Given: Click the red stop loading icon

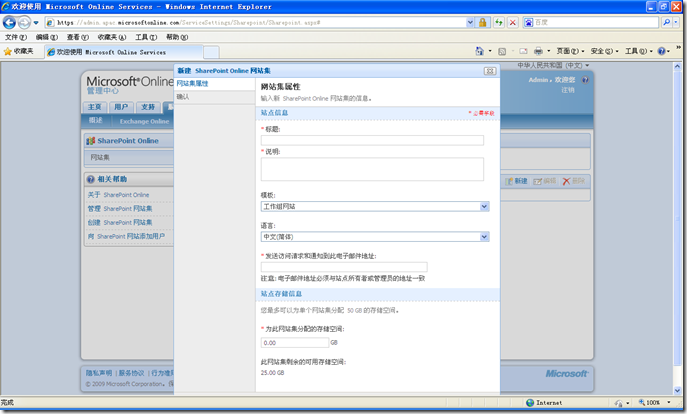Looking at the screenshot, I should point(513,22).
